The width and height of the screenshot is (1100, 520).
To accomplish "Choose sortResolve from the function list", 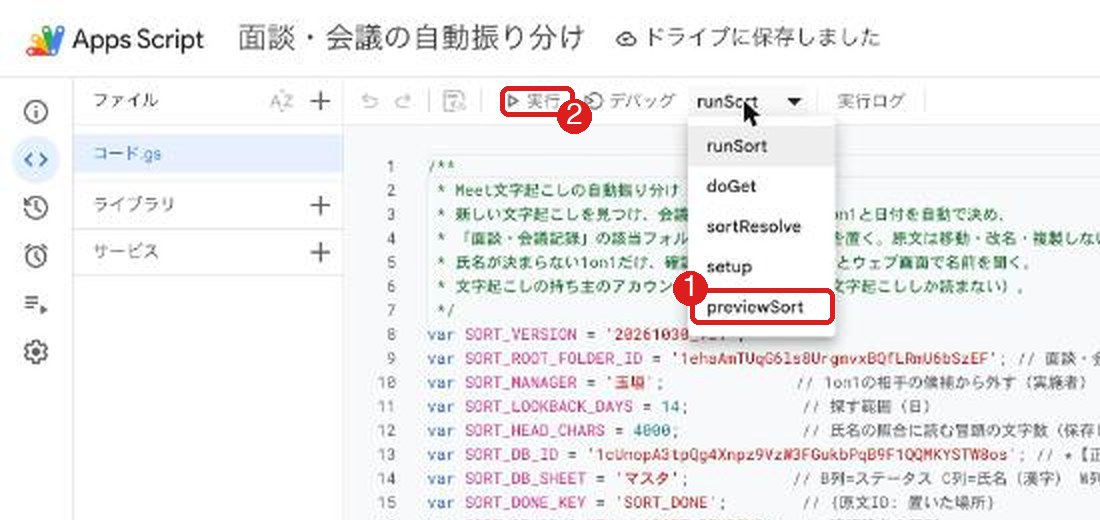I will click(x=761, y=227).
